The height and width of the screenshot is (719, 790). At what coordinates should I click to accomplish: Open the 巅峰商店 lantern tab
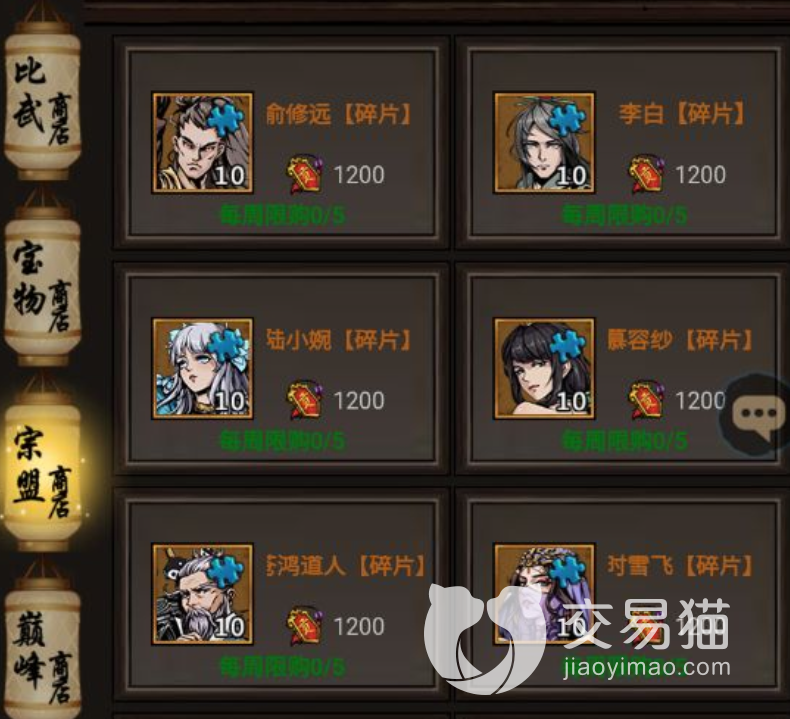pos(42,650)
